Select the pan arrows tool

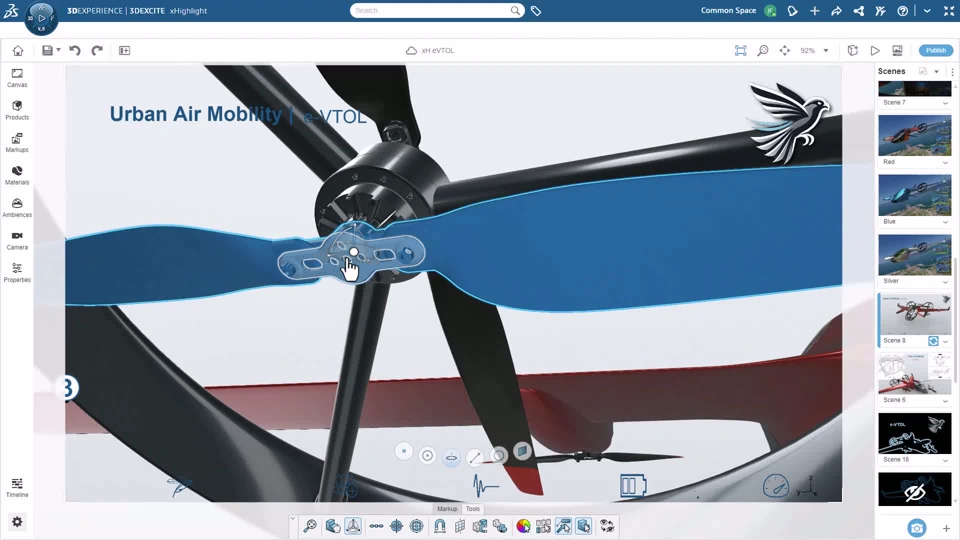click(785, 50)
